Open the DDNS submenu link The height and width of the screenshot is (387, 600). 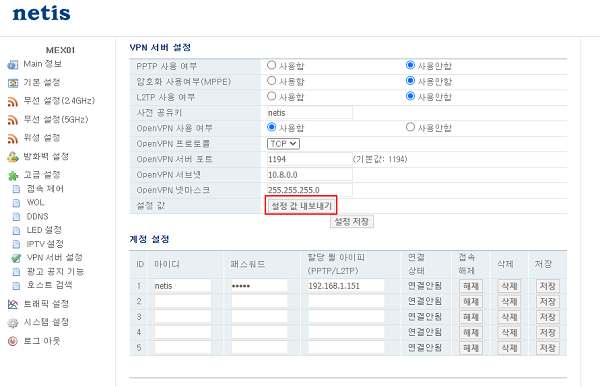click(x=38, y=217)
